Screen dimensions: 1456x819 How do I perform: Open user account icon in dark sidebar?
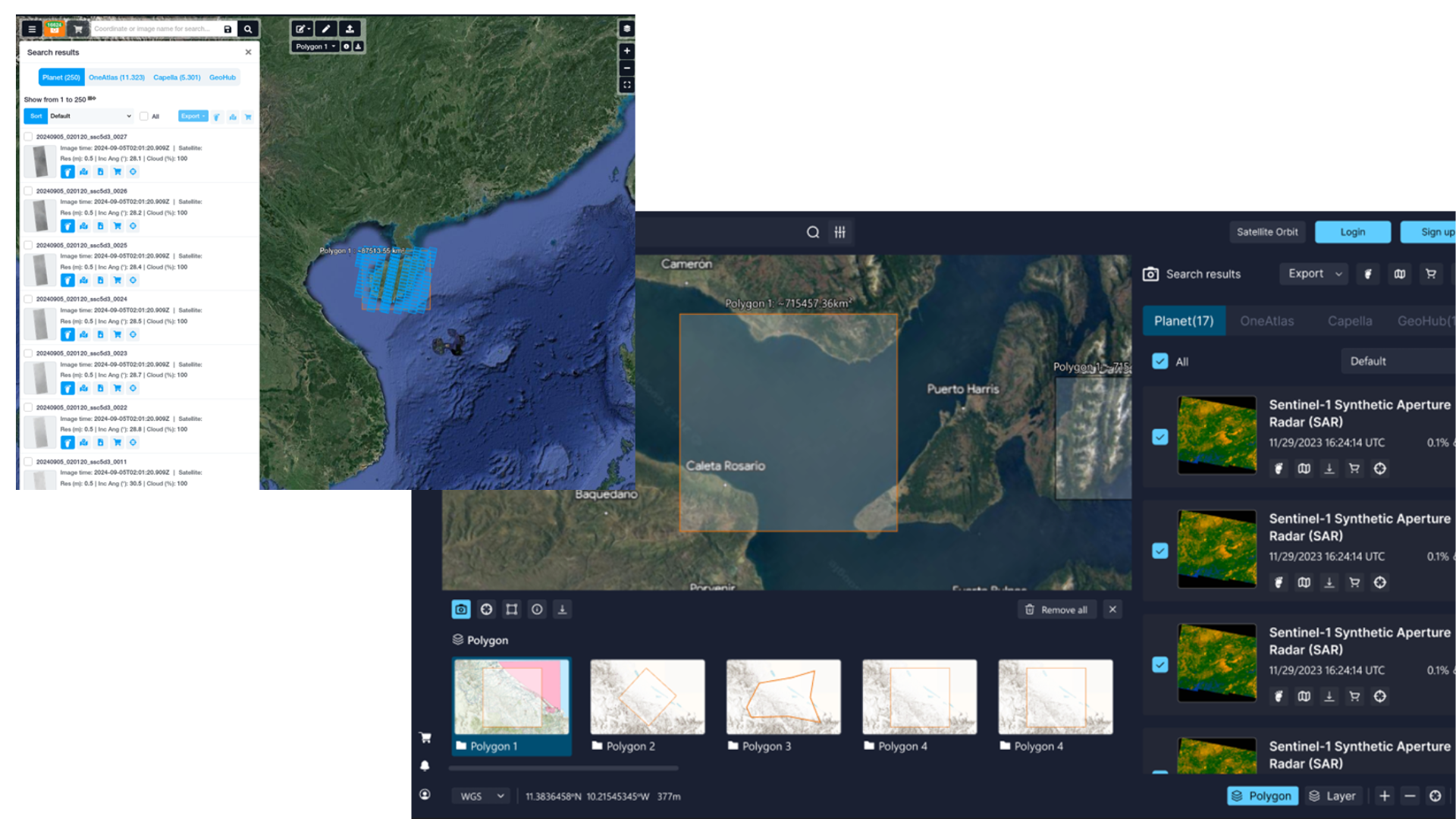(425, 795)
